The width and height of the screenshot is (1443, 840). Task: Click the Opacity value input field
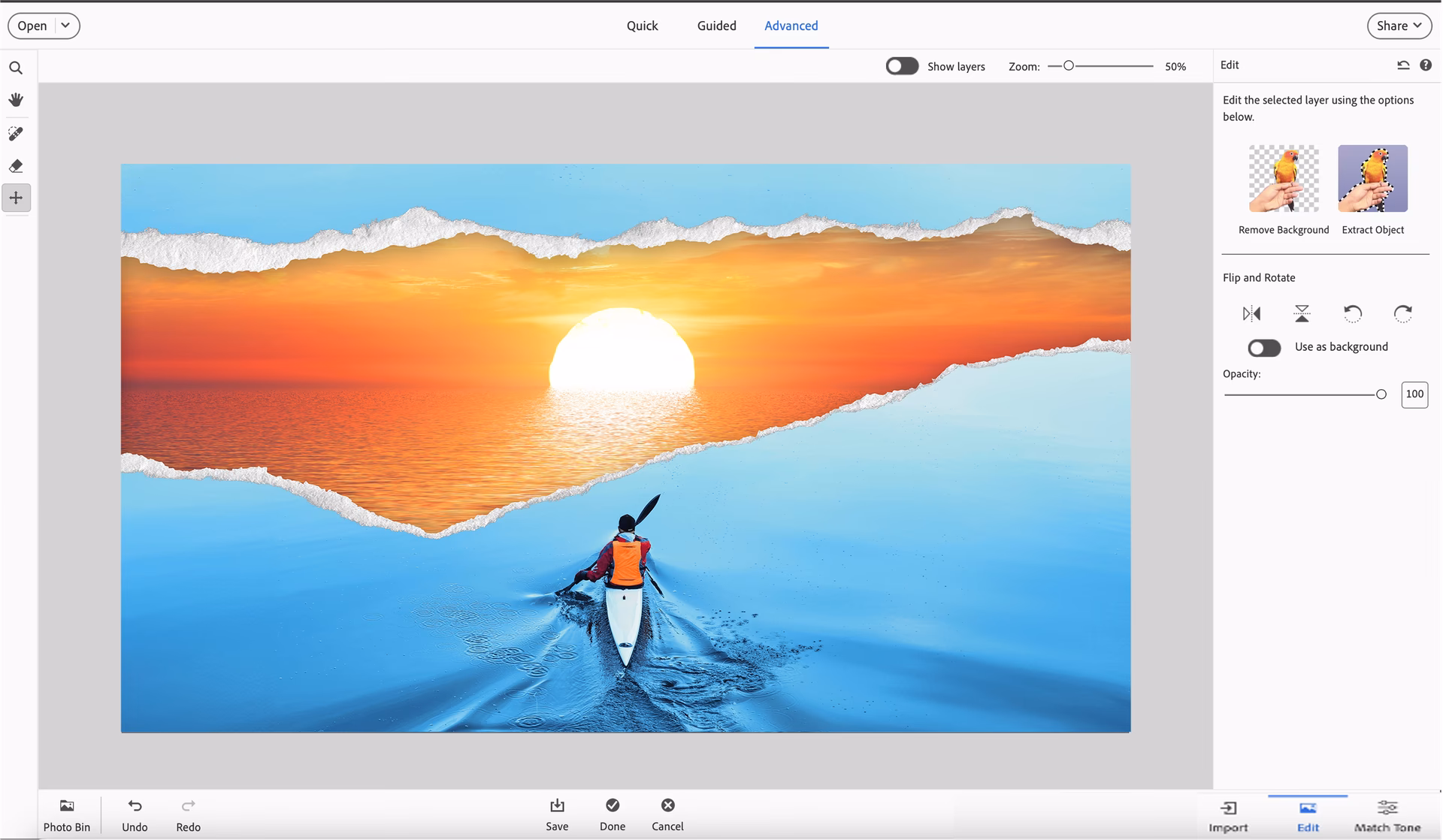[x=1414, y=394]
